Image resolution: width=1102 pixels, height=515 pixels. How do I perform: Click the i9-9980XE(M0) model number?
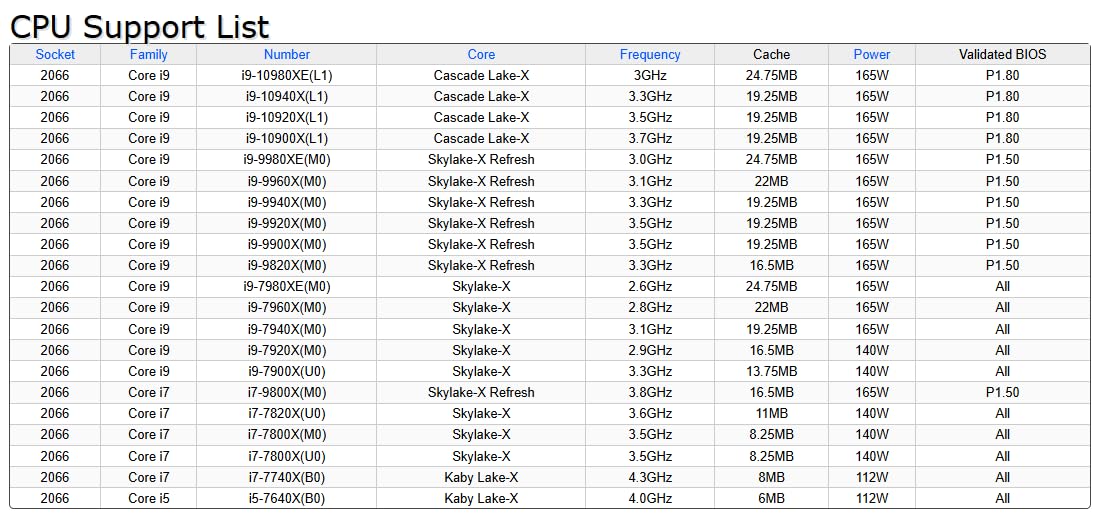287,159
